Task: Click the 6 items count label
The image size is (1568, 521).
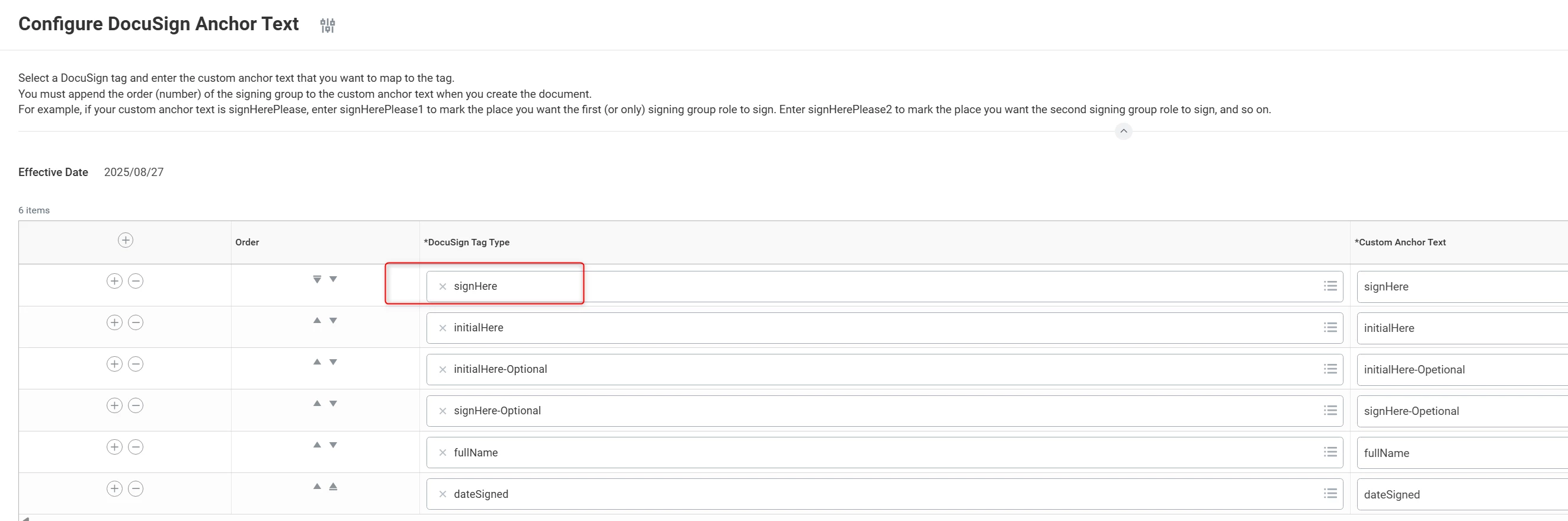Action: click(34, 210)
